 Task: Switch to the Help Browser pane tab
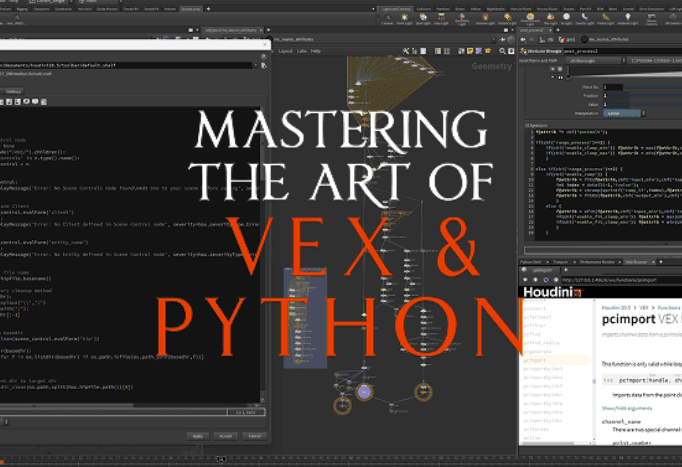[x=636, y=262]
